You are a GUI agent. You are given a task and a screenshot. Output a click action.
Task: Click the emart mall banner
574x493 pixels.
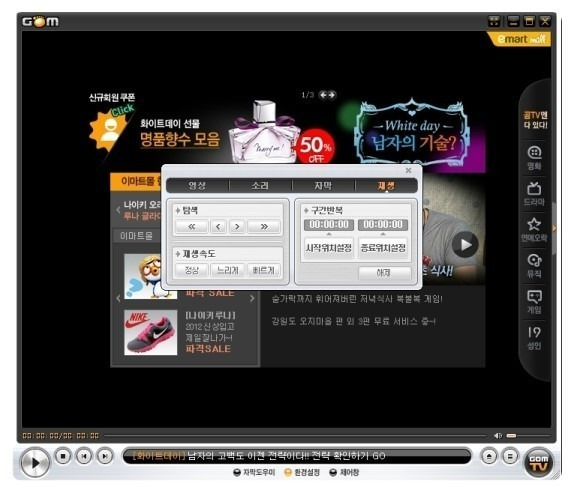520,39
